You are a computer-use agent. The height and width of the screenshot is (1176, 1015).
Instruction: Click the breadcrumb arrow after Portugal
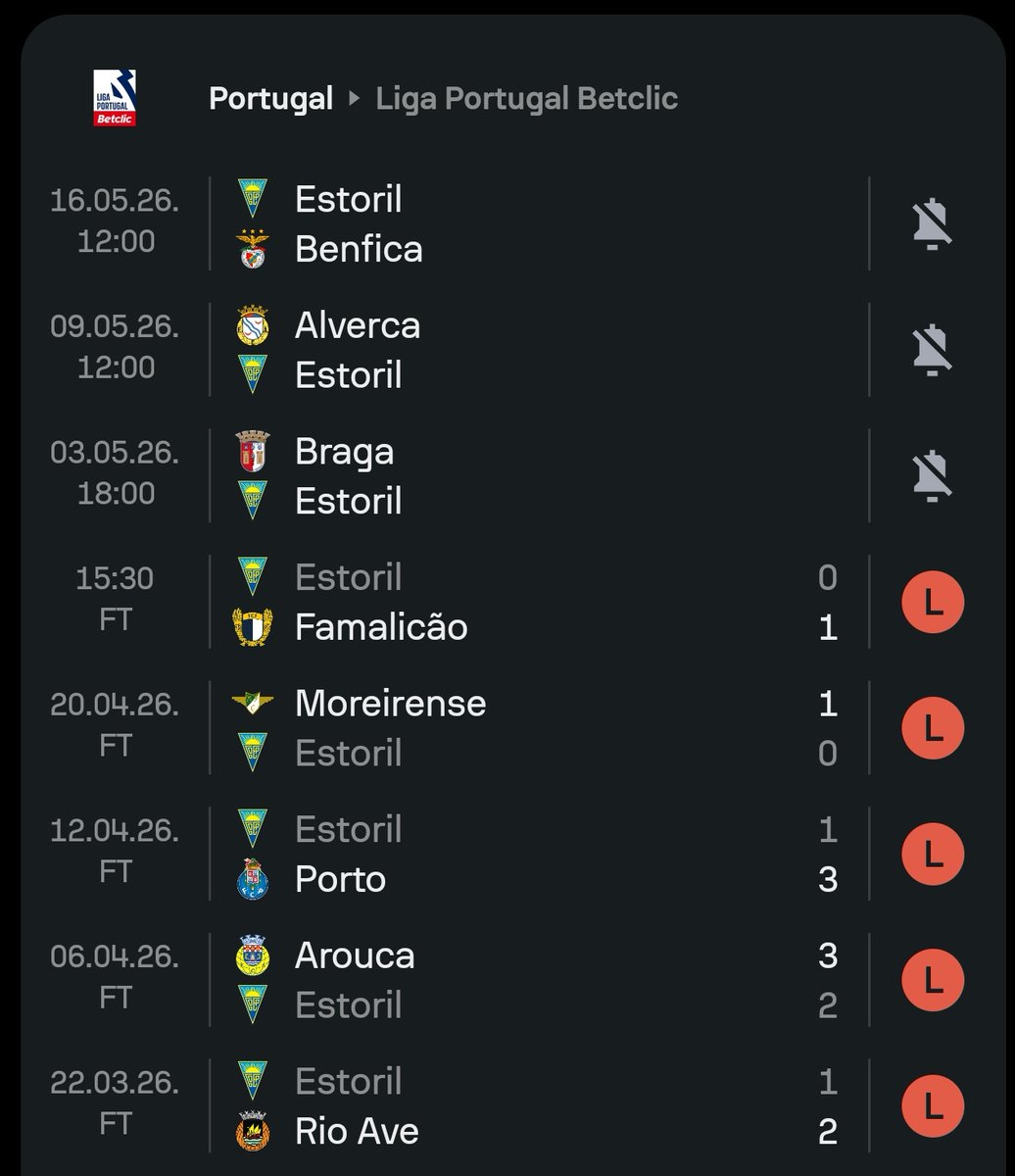coord(354,99)
